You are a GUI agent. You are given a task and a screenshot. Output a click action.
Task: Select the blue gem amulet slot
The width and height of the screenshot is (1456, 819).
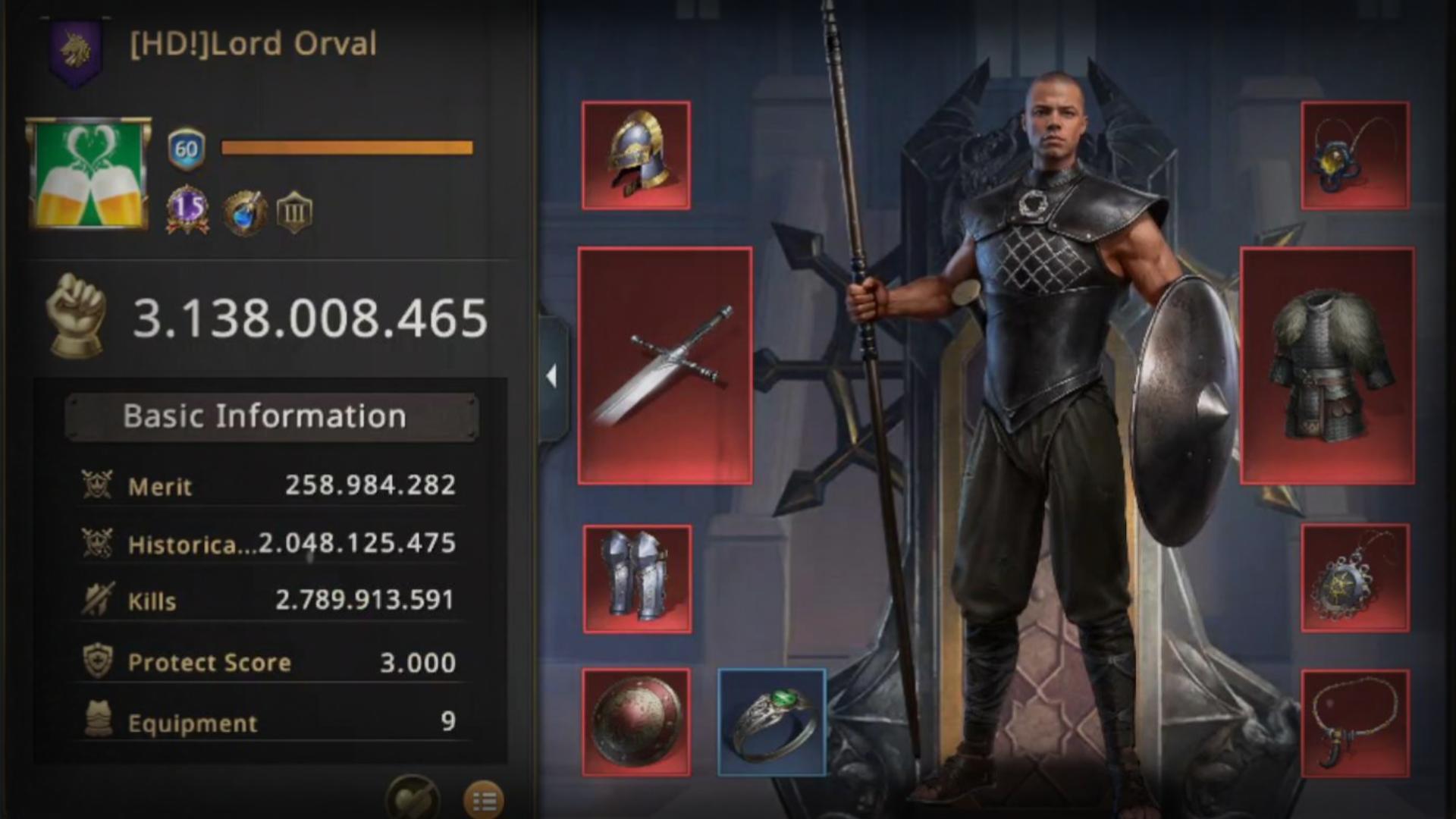(1355, 155)
